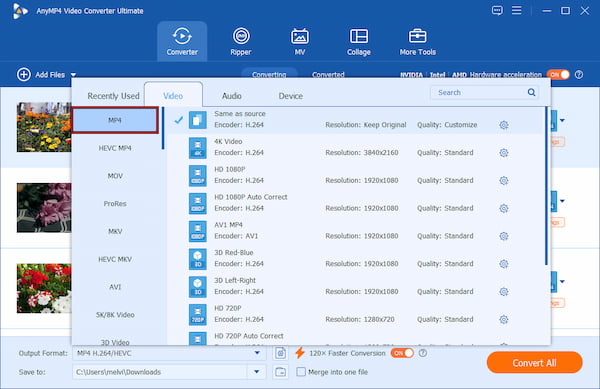Switch to the Video tab
600x389 pixels.
click(173, 96)
